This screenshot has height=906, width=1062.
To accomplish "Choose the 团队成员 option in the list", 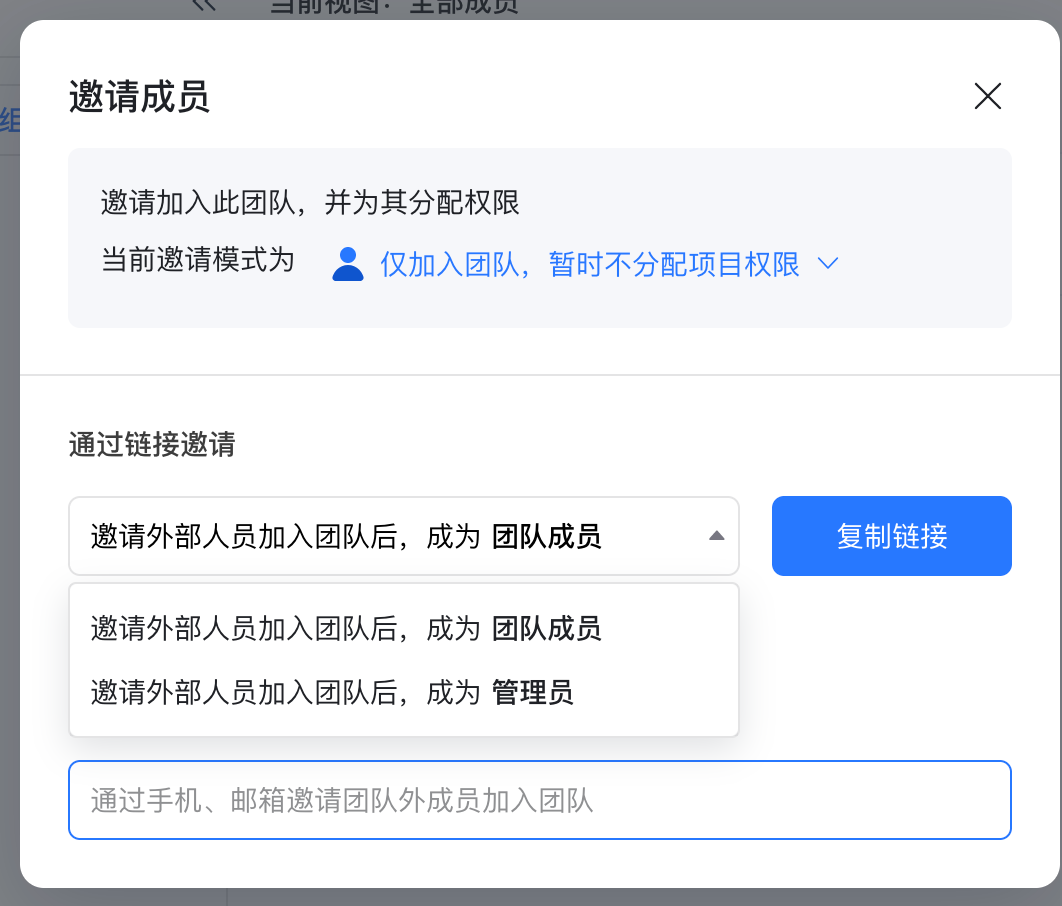I will 345,628.
